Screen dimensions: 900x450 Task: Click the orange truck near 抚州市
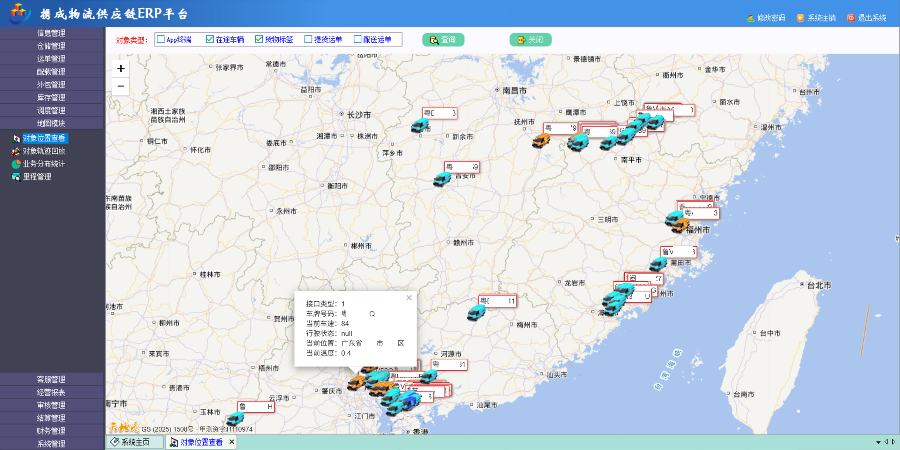point(541,141)
